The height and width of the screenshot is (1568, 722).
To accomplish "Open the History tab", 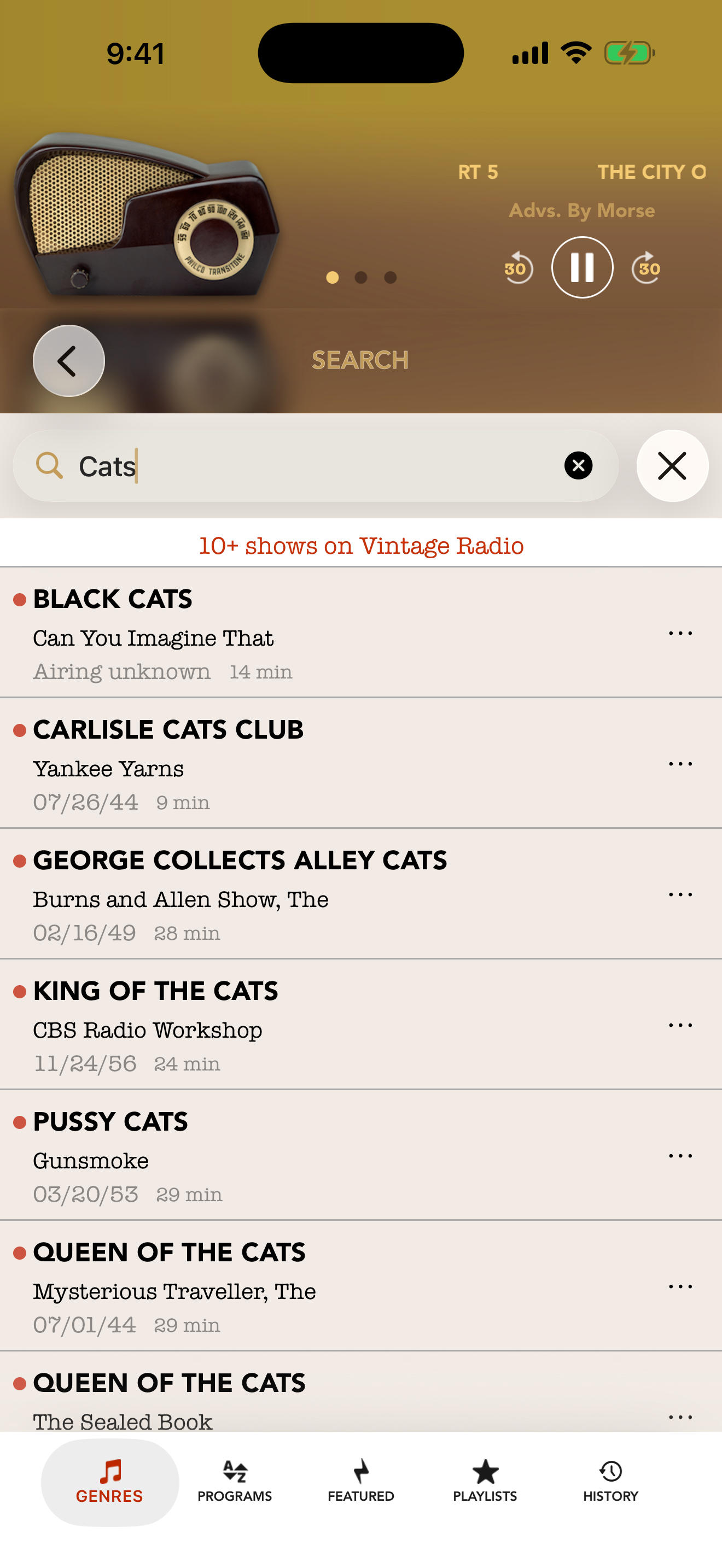I will [x=610, y=1482].
